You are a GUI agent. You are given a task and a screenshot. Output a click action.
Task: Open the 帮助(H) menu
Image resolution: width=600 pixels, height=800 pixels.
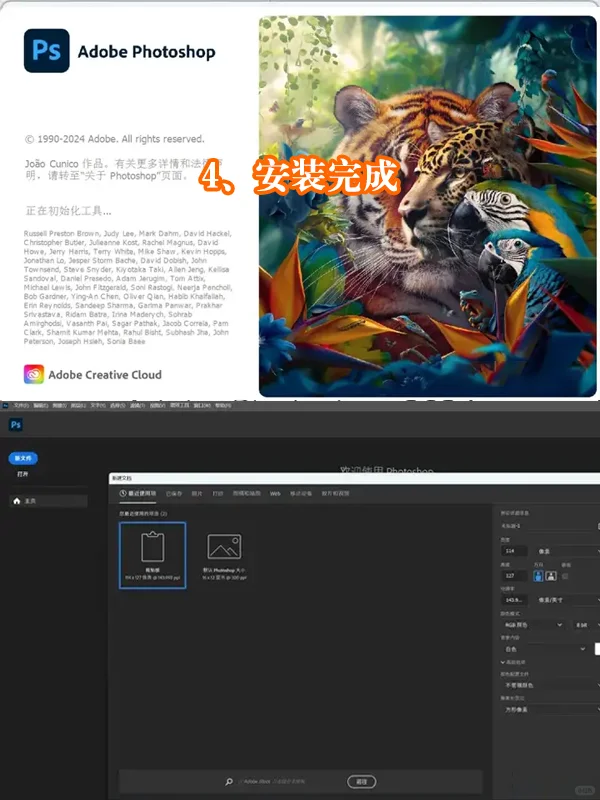tap(222, 406)
